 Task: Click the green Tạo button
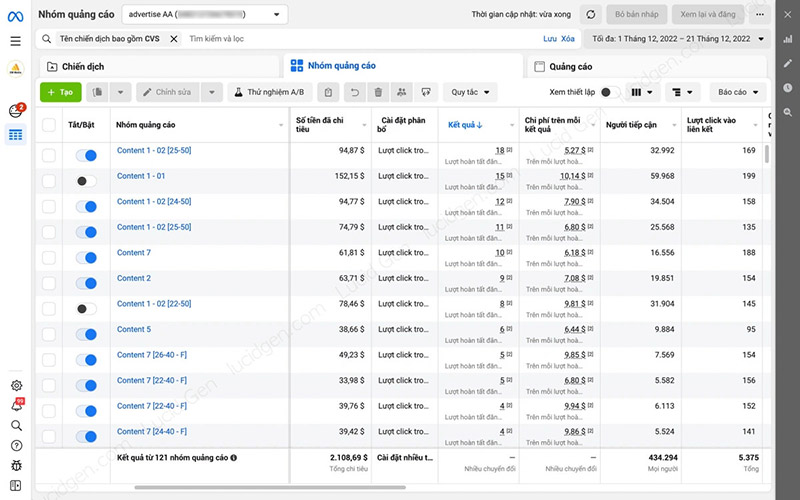(x=60, y=92)
